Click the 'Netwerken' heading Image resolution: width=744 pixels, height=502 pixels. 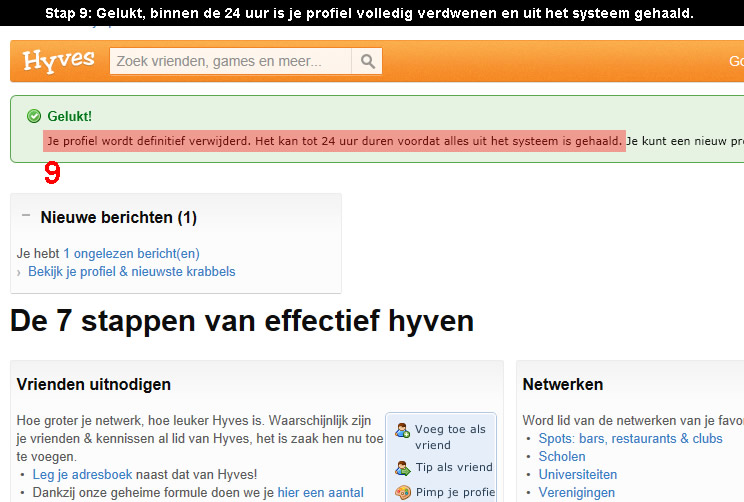[563, 384]
